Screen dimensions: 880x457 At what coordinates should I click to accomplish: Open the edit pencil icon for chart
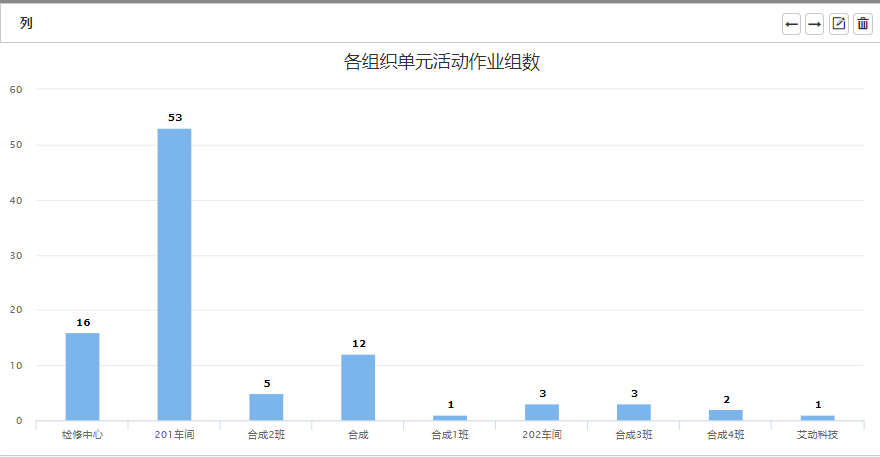839,24
